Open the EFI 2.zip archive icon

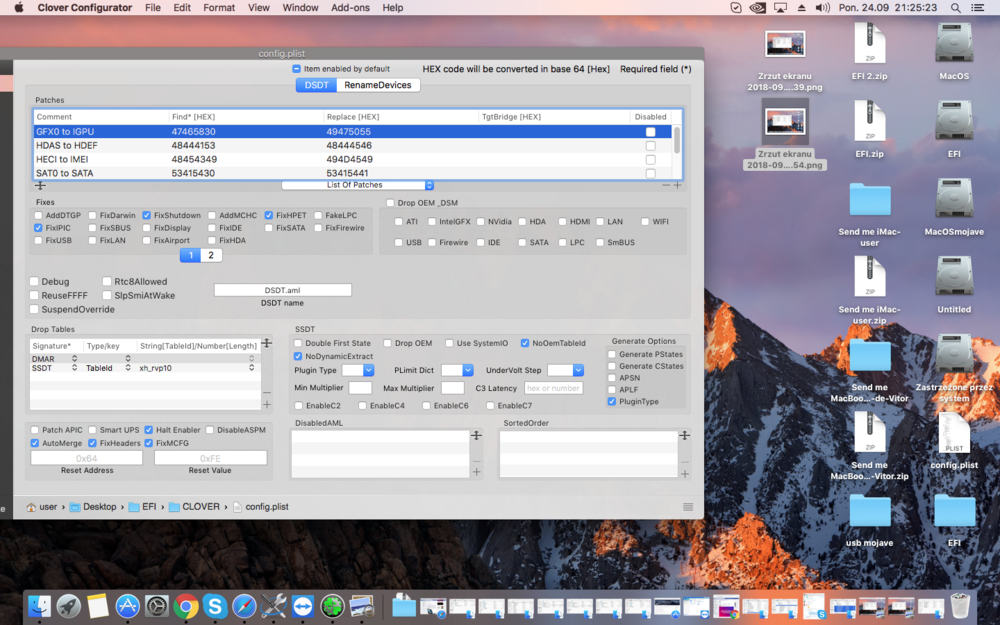869,44
